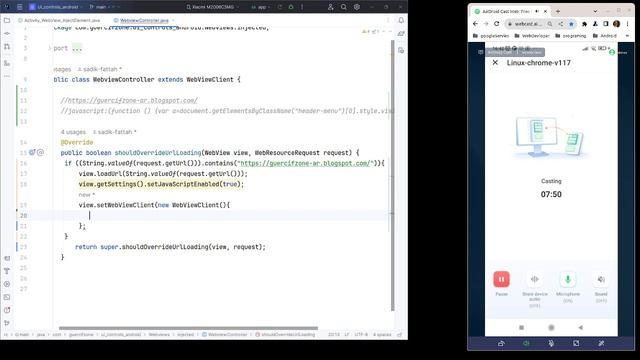This screenshot has height=360, width=640.
Task: Open the Commit tool window icon
Action: pyautogui.click(x=7, y=33)
